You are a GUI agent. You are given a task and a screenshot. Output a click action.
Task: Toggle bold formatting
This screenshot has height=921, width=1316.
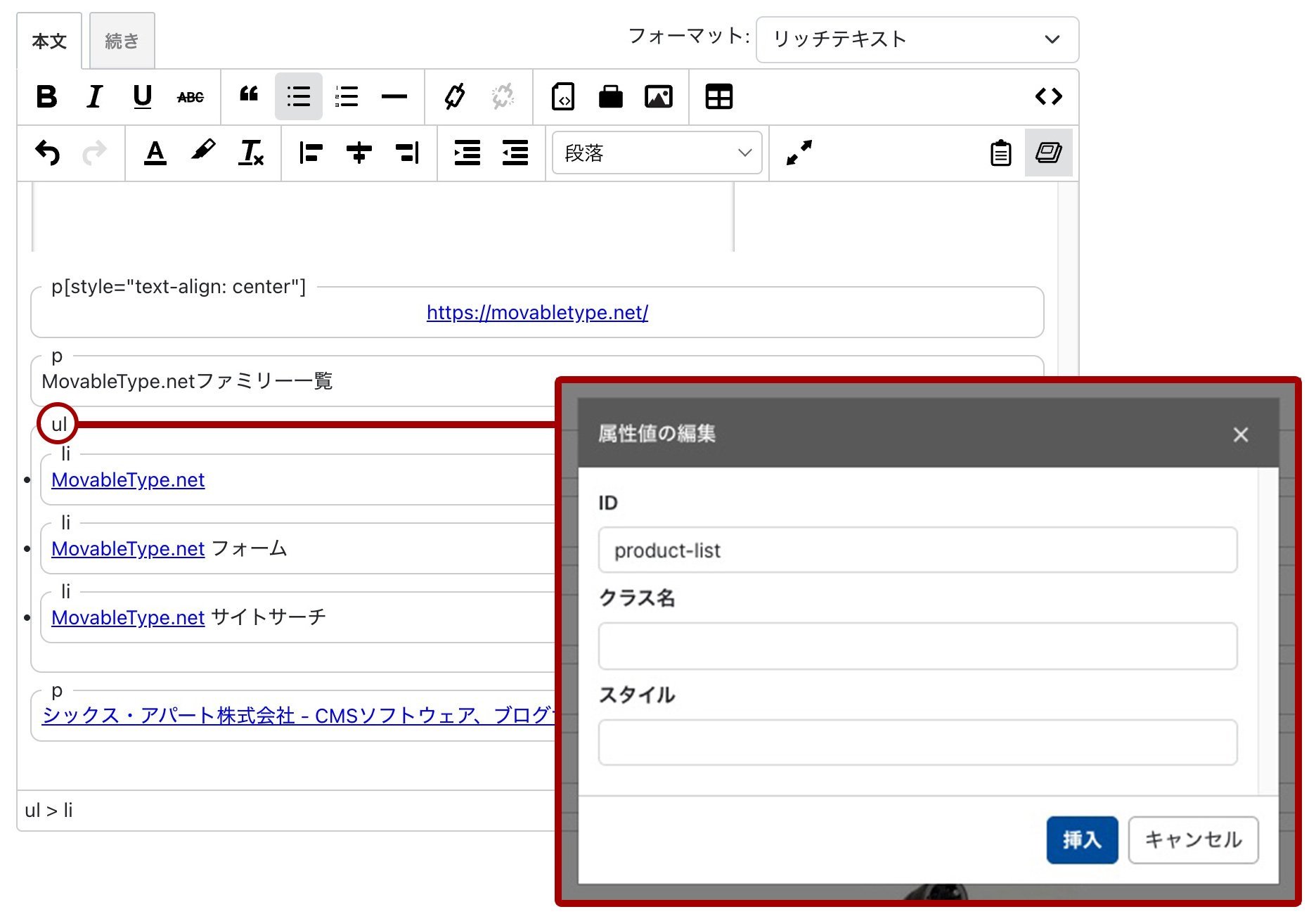46,96
